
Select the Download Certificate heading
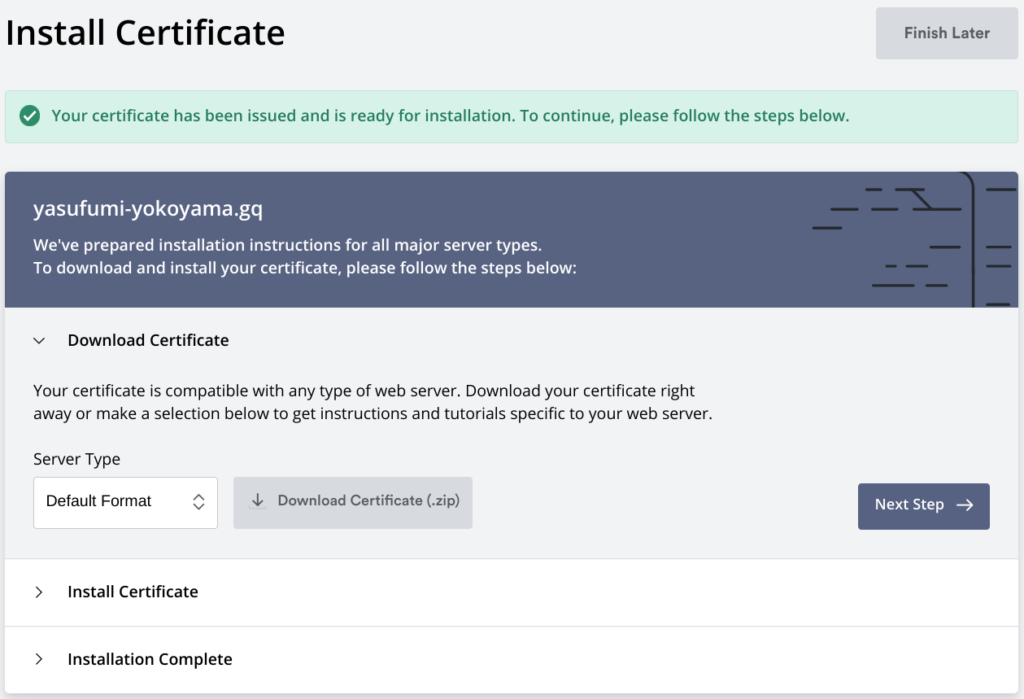(x=148, y=340)
